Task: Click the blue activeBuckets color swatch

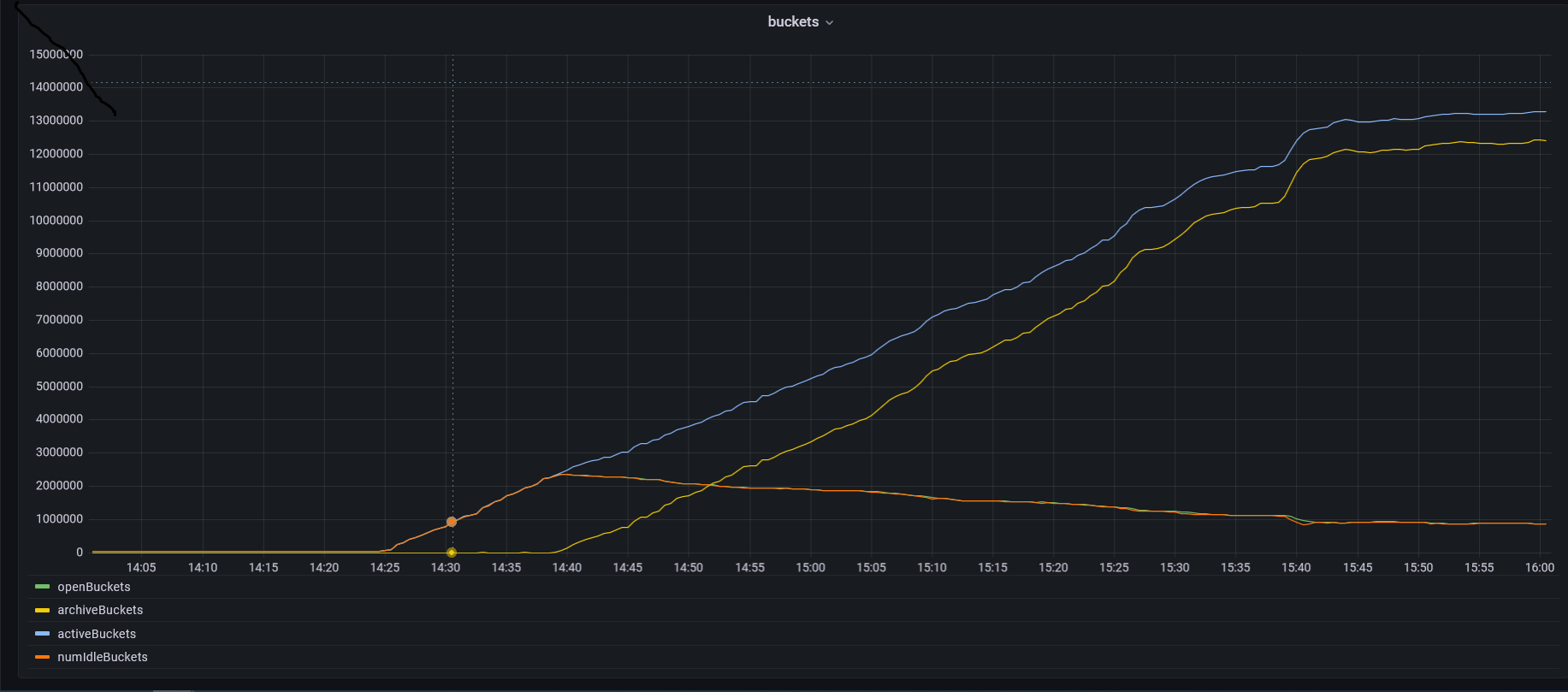Action: click(x=42, y=634)
